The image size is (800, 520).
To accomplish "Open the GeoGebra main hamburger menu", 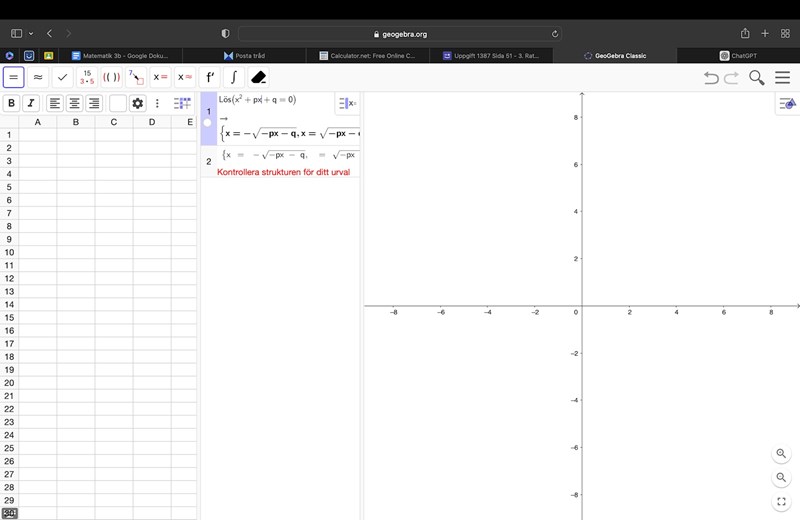I will pyautogui.click(x=782, y=77).
